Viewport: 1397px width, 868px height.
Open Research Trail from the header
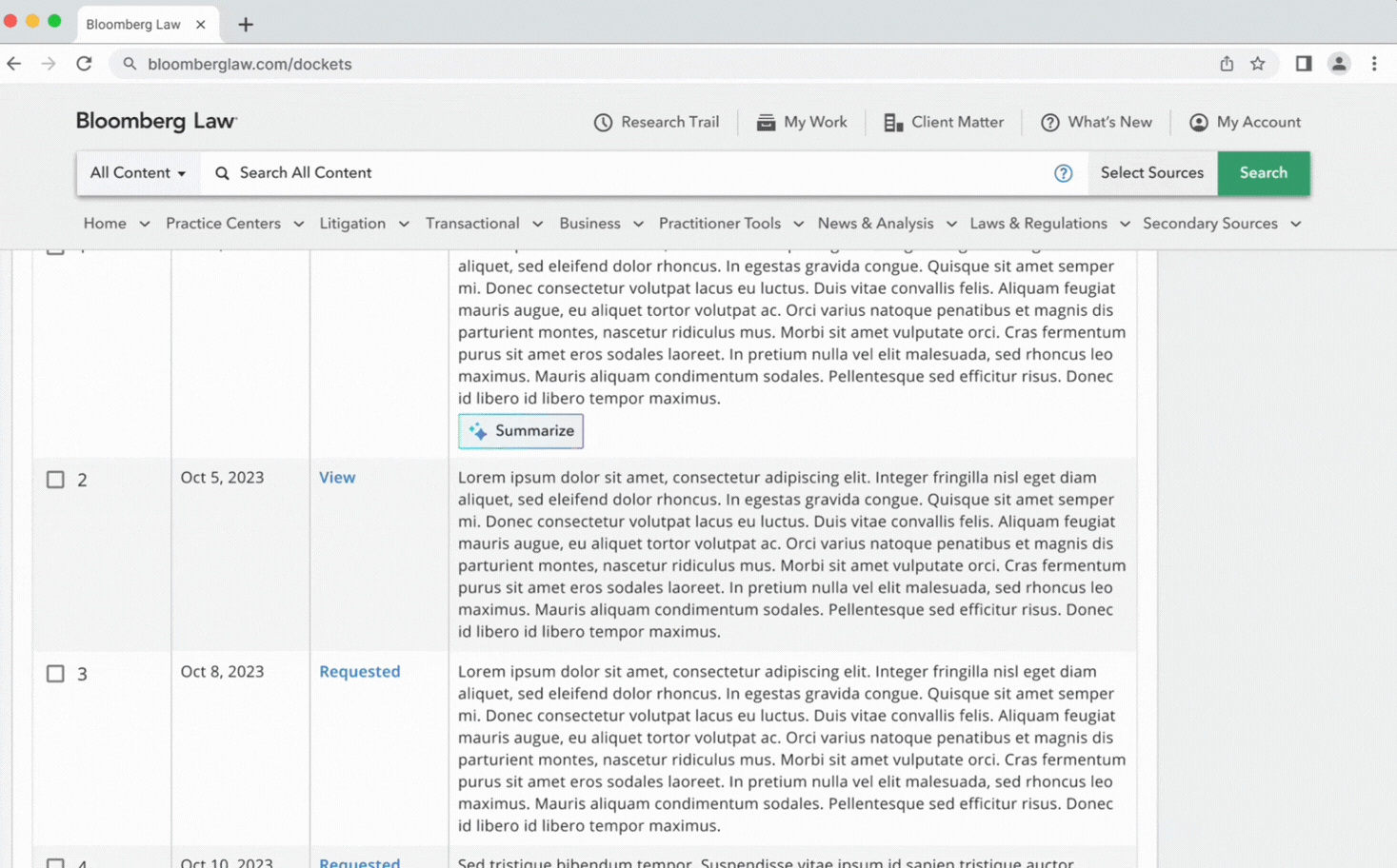(656, 122)
